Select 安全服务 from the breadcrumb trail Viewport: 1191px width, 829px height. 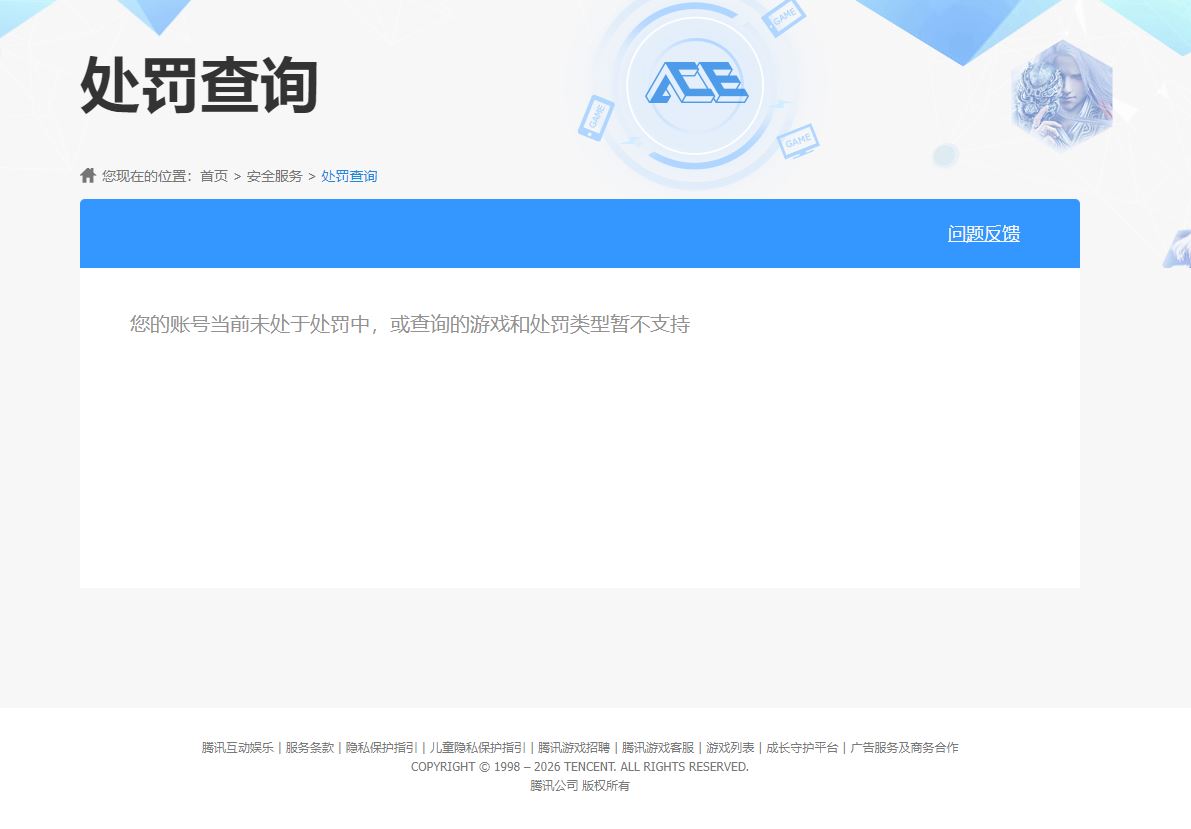(272, 176)
